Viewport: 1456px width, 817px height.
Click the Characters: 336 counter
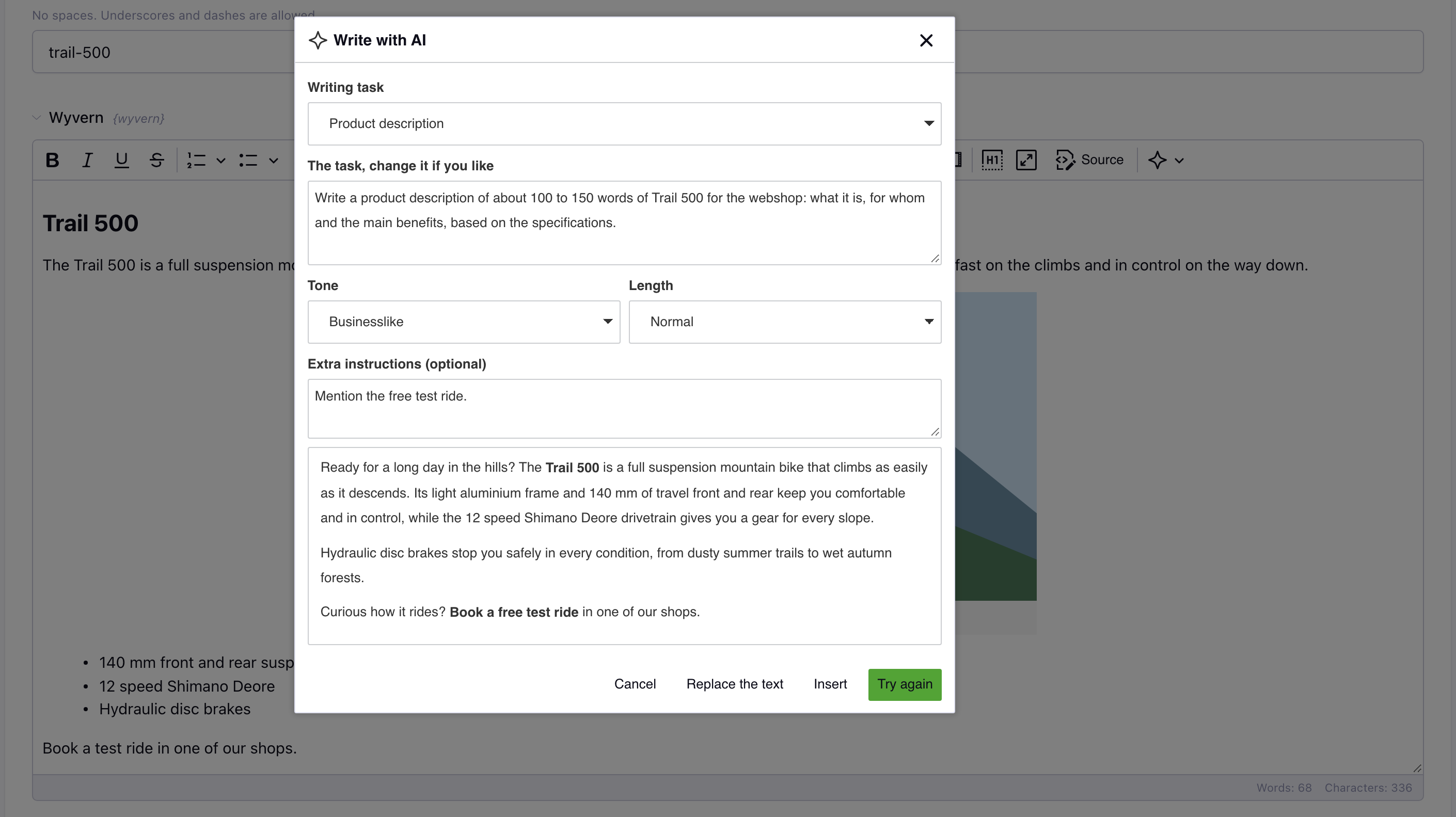1368,788
